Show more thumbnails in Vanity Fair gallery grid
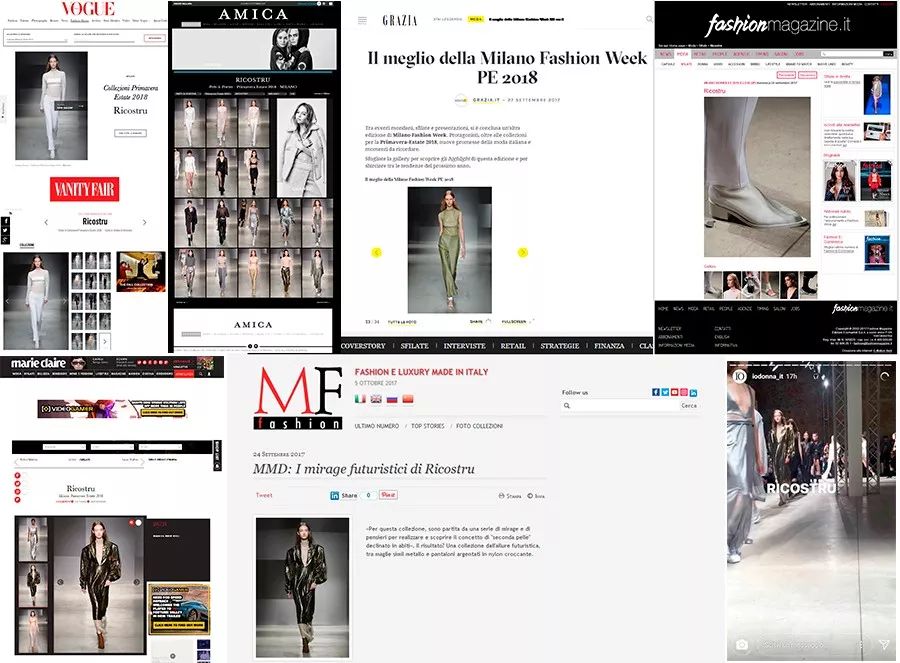Image resolution: width=900 pixels, height=663 pixels. pos(105,341)
